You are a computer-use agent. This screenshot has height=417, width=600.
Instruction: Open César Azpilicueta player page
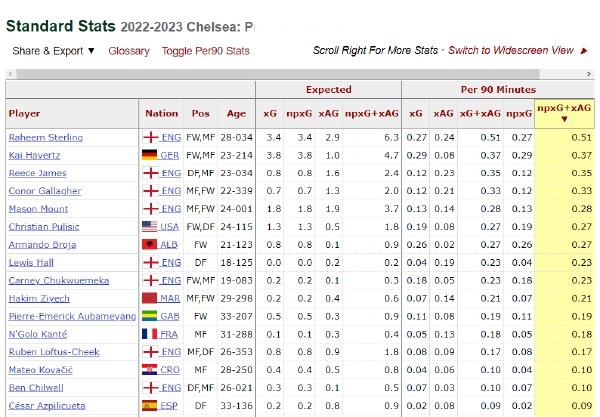47,406
